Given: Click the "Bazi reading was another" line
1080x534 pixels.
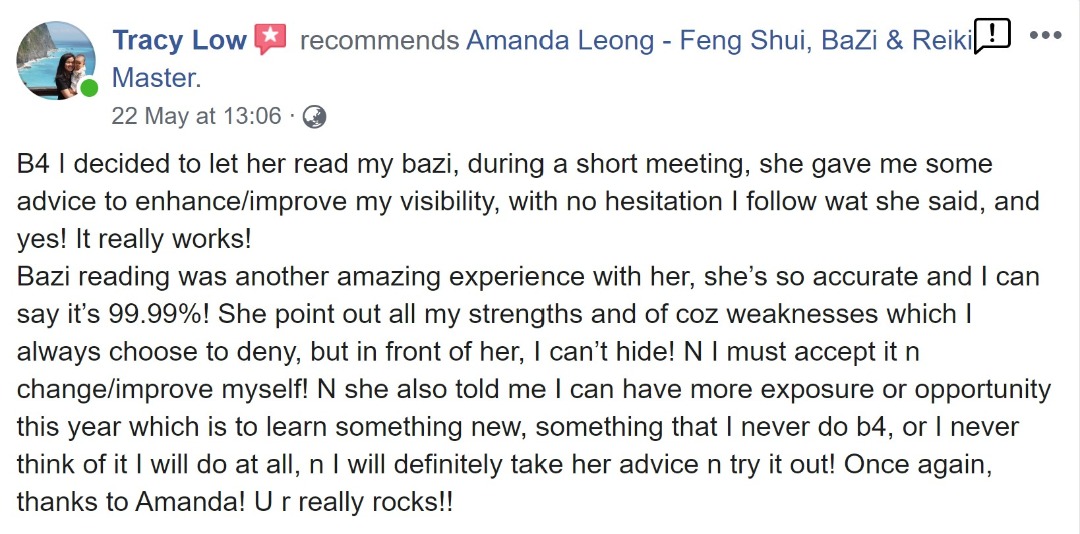Looking at the screenshot, I should click(528, 276).
